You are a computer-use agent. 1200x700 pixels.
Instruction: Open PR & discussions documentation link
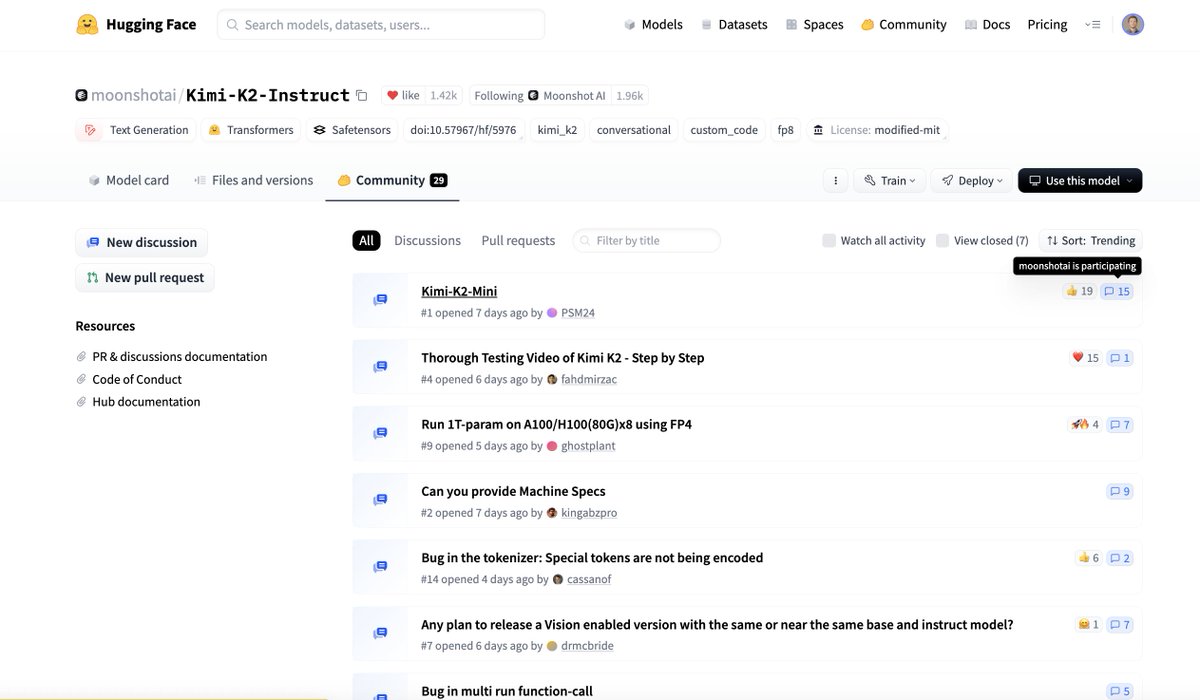(180, 357)
